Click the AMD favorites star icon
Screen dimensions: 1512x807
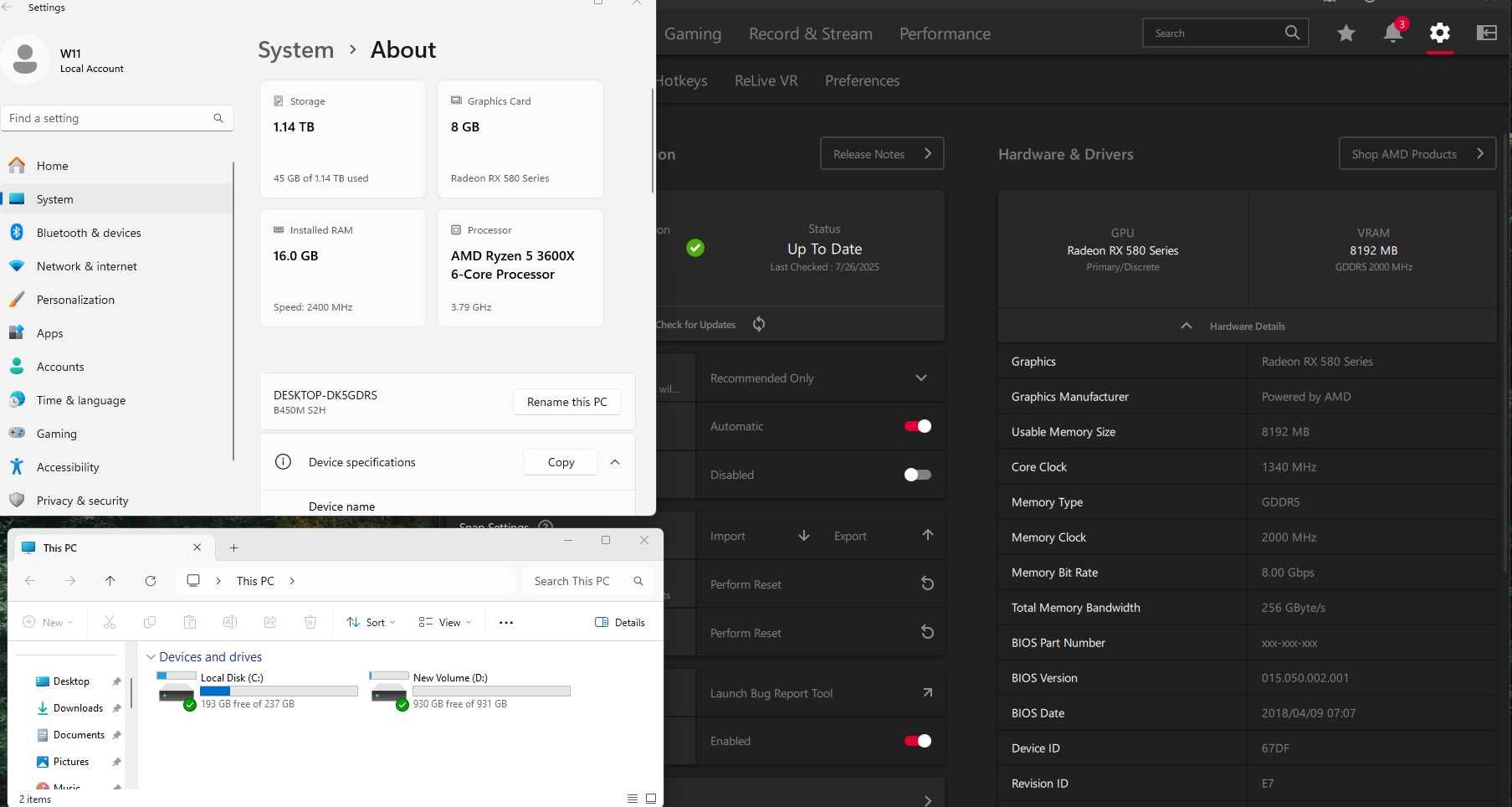coord(1345,33)
